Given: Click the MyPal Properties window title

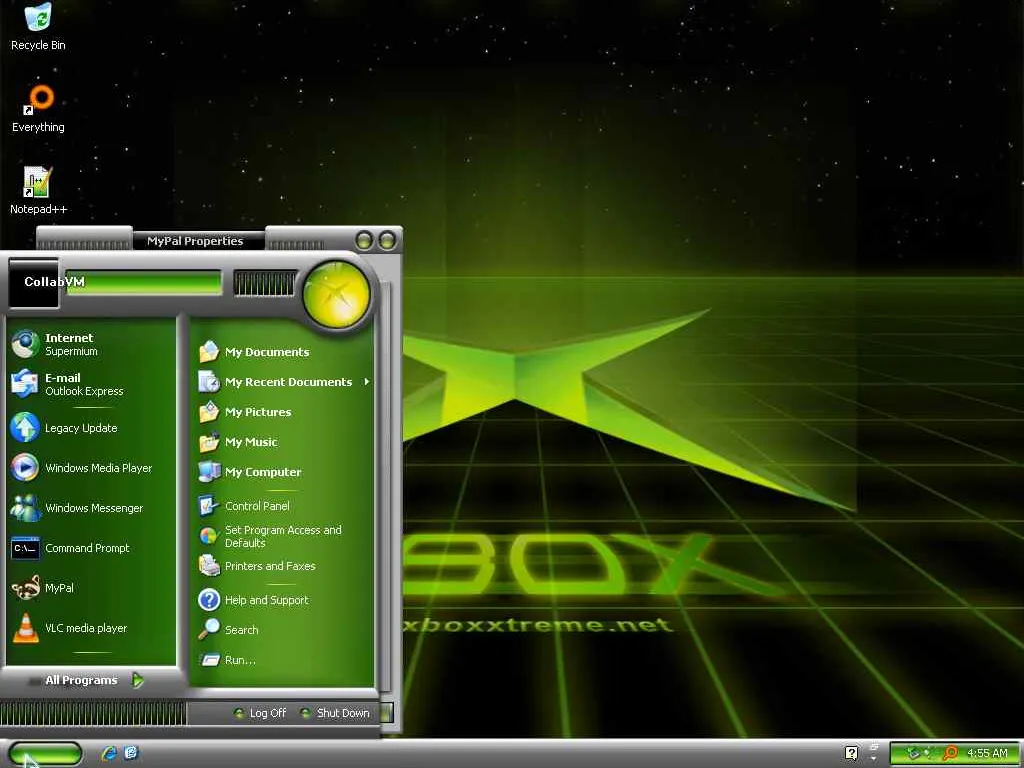Looking at the screenshot, I should [195, 240].
